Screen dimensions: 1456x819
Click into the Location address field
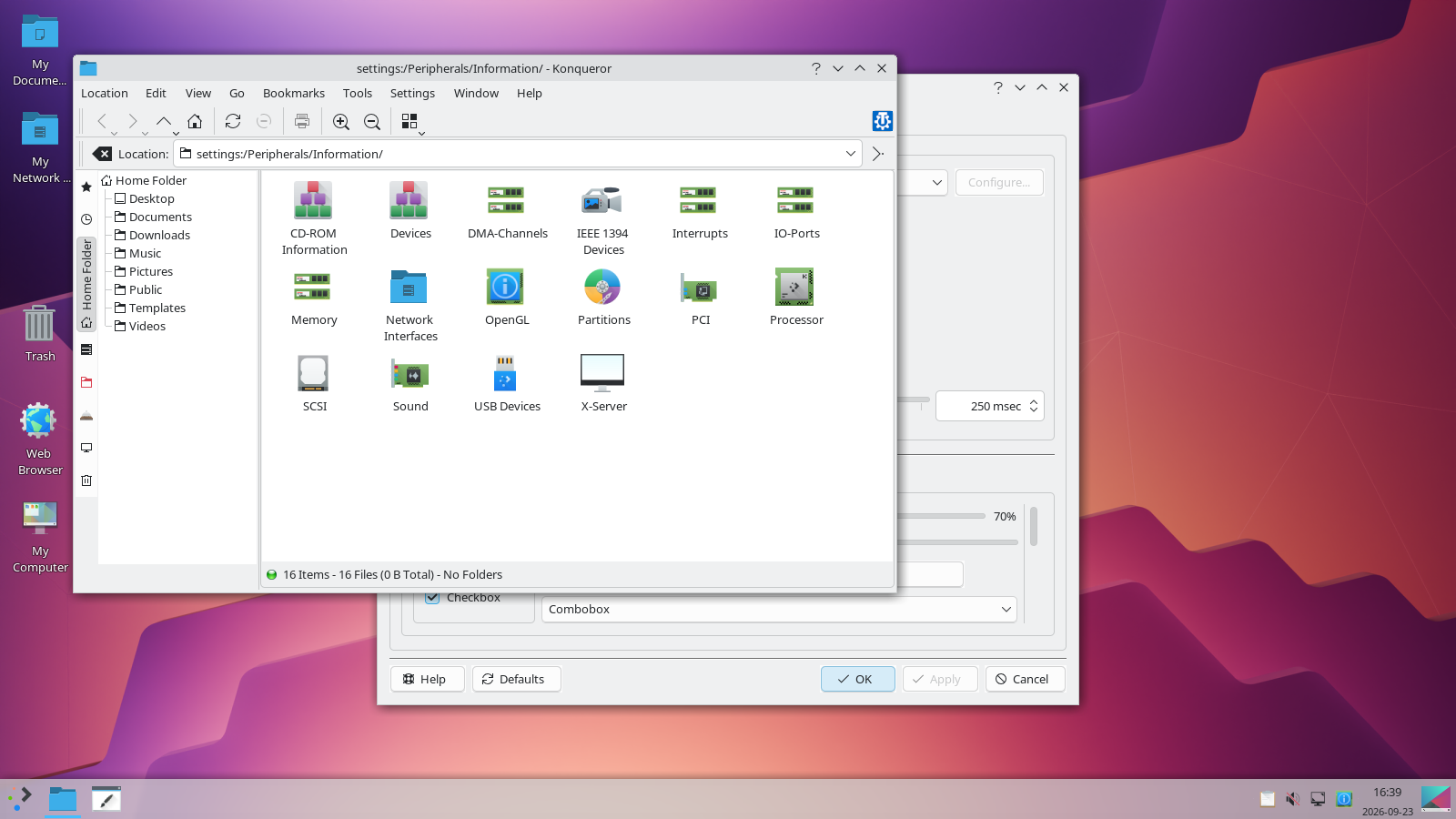click(519, 154)
